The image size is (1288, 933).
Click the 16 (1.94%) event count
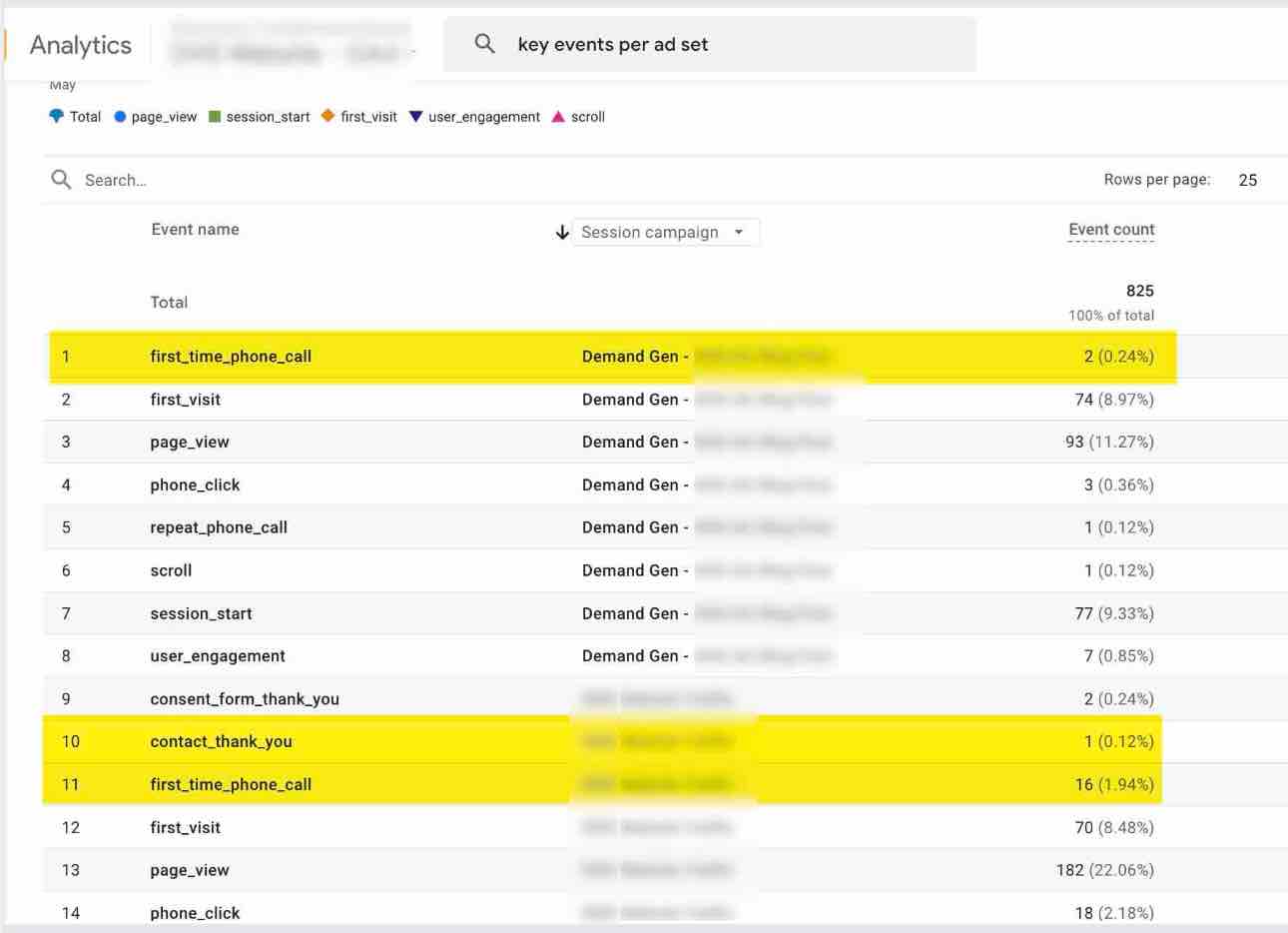click(x=1114, y=784)
